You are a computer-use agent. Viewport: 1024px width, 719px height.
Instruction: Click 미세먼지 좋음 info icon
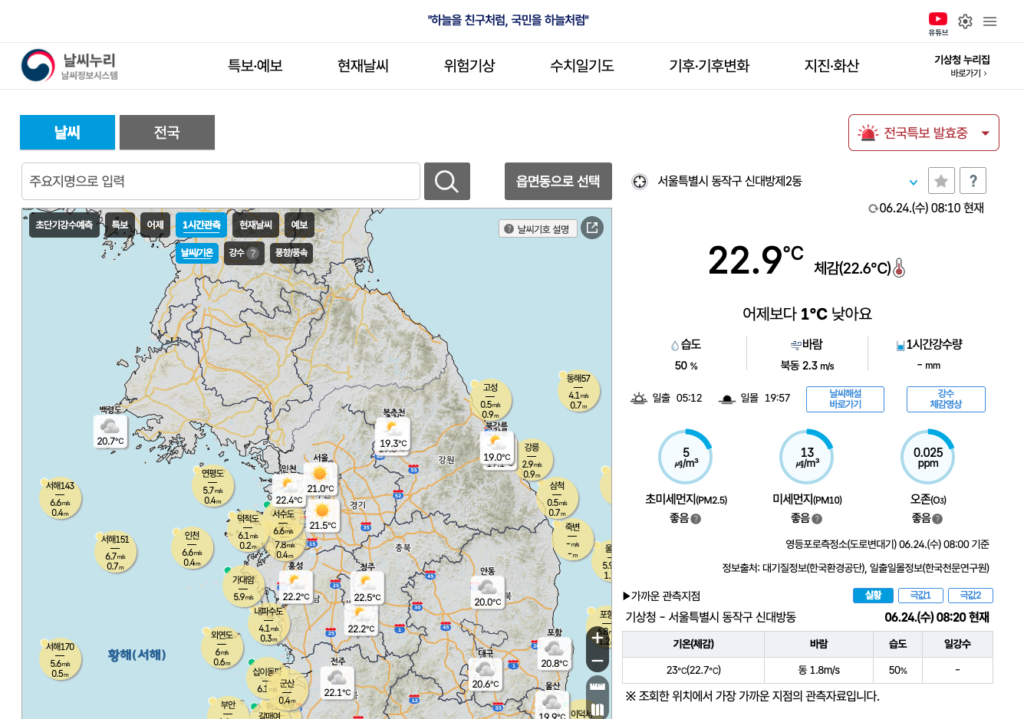coord(817,519)
